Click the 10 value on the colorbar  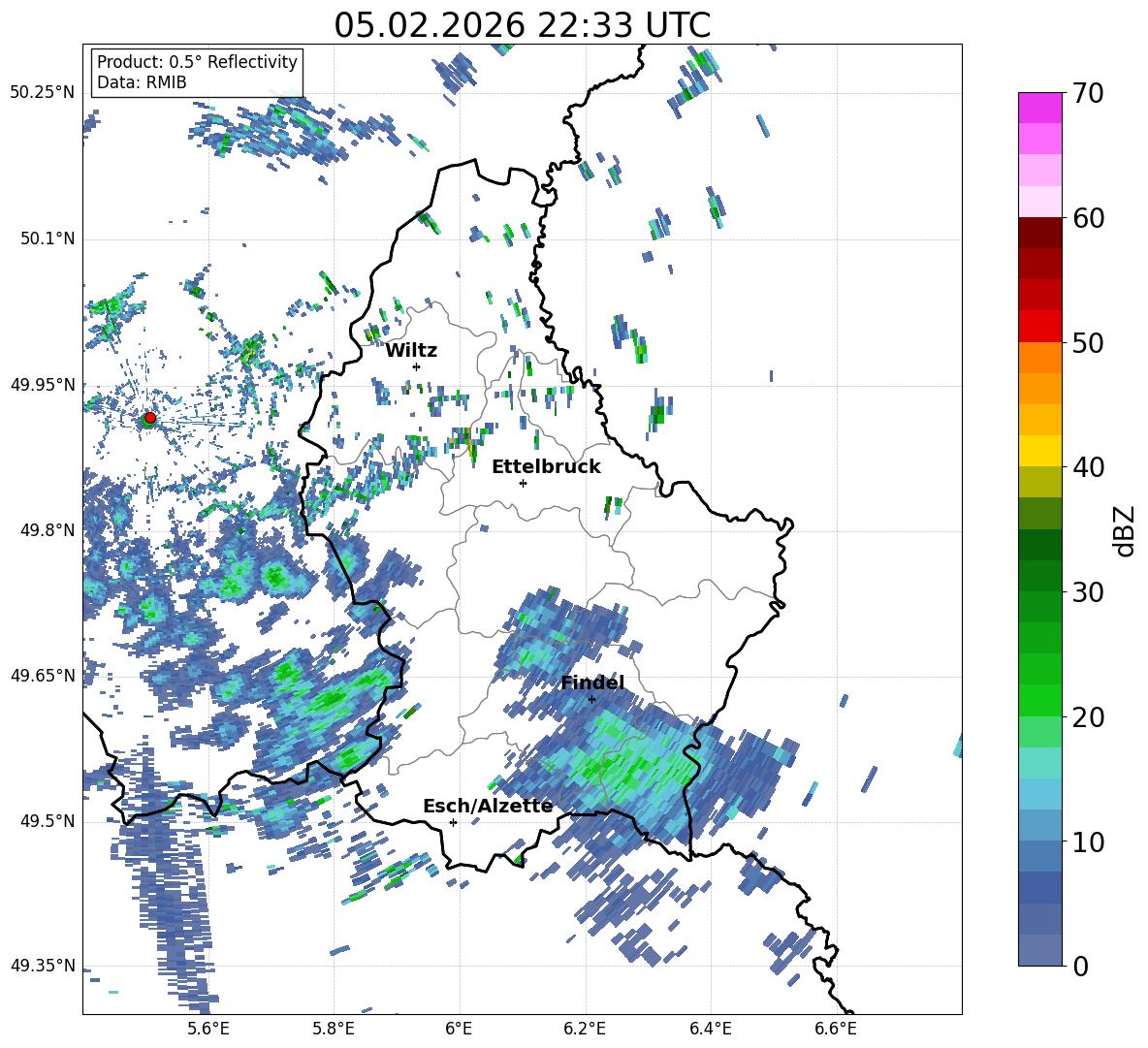click(x=1089, y=842)
